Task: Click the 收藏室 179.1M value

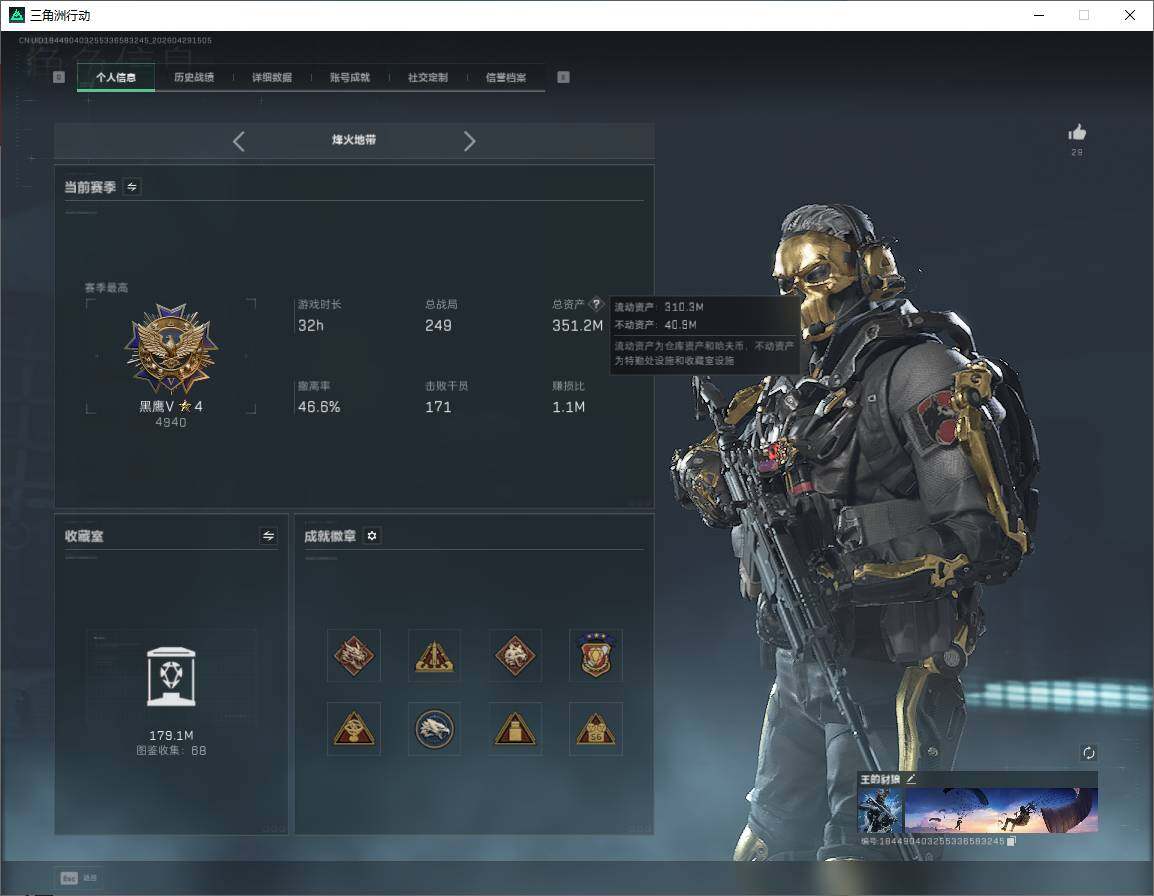Action: [x=171, y=736]
